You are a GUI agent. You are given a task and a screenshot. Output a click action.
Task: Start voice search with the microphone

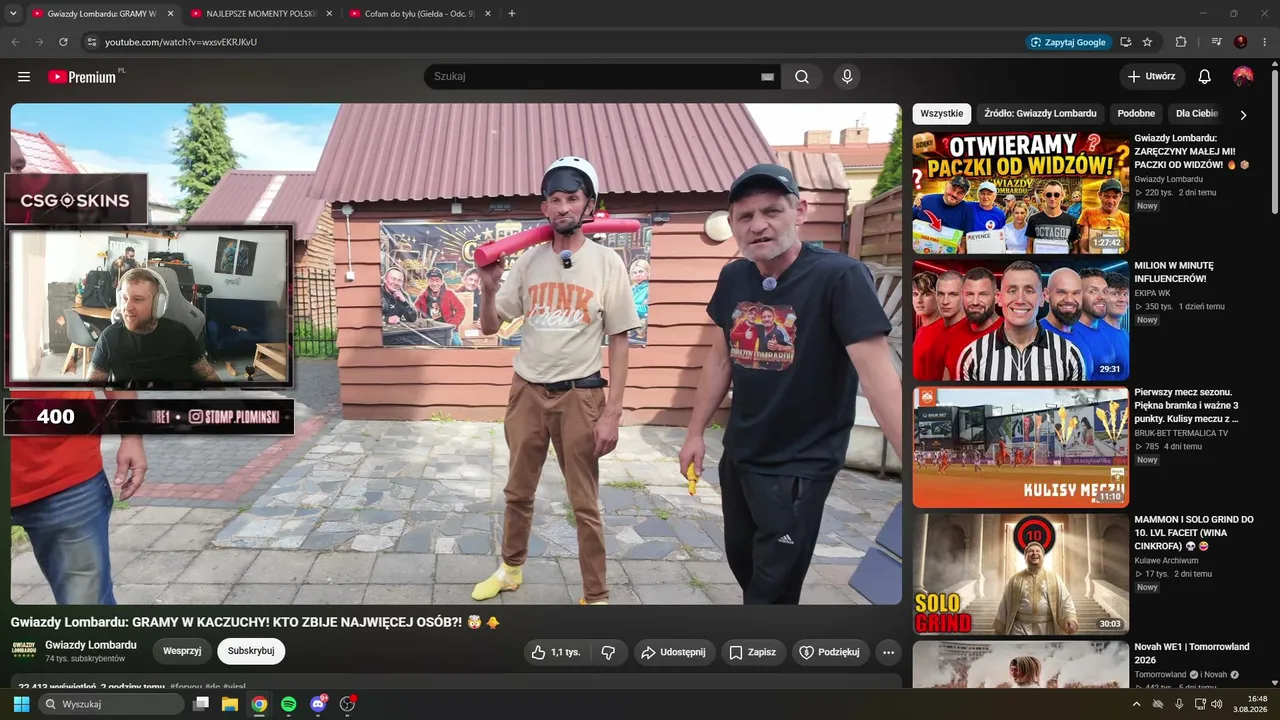point(847,77)
